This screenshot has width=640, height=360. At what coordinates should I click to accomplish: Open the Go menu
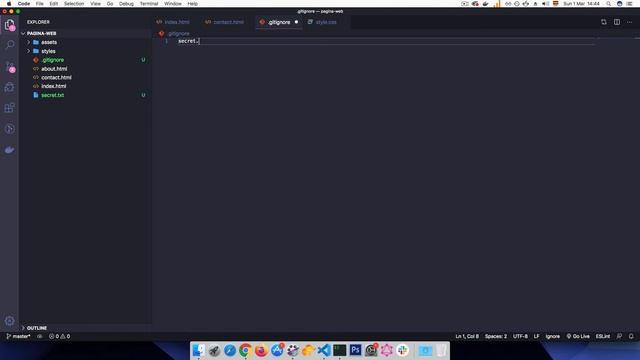(x=110, y=4)
